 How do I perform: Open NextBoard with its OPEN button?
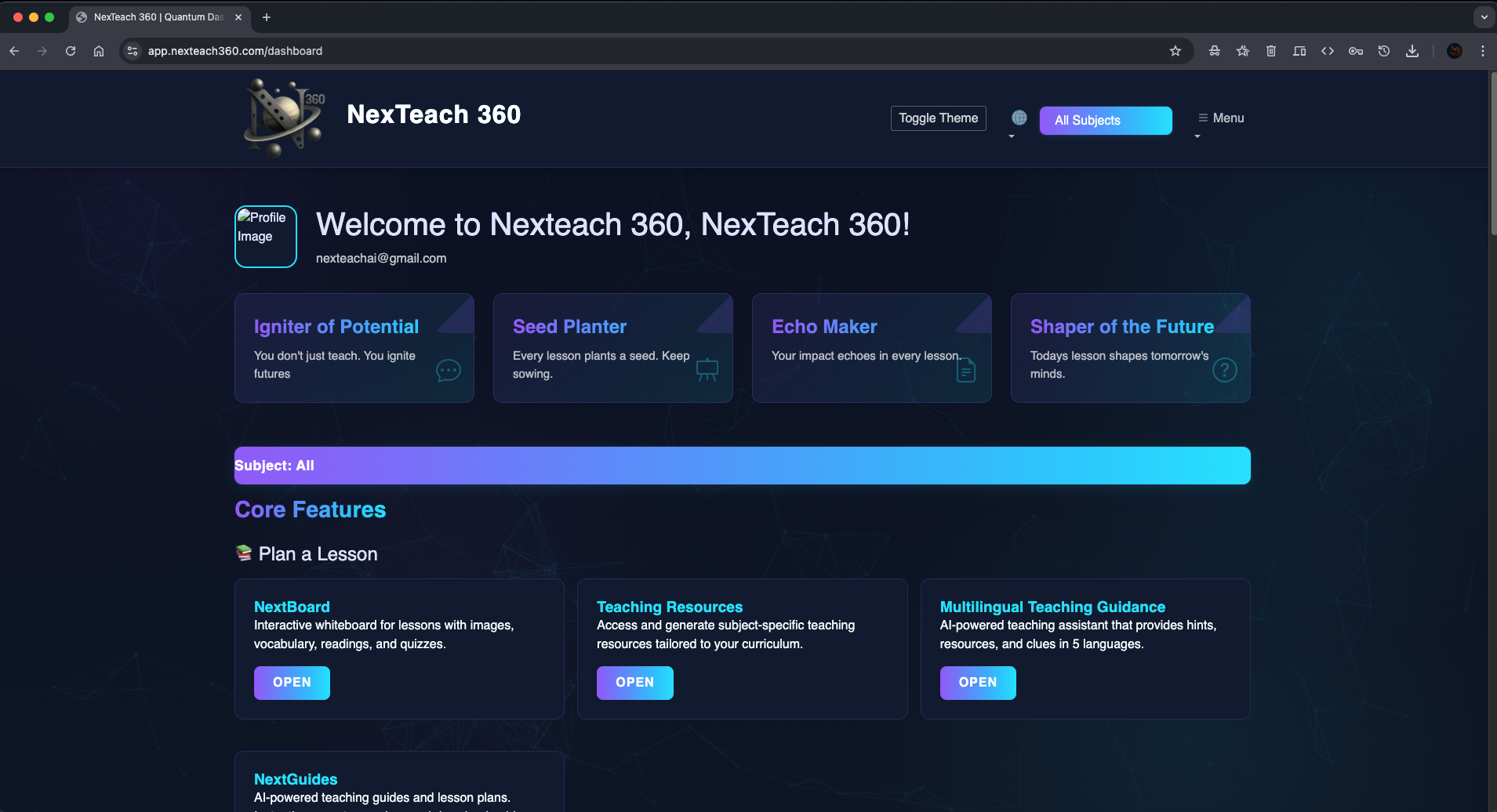(292, 683)
